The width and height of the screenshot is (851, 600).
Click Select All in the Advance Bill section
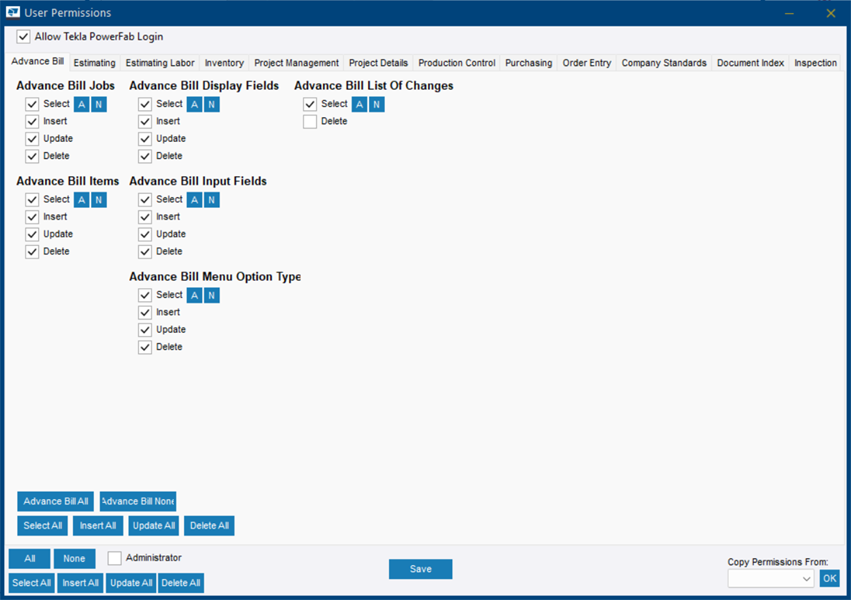[x=42, y=526]
